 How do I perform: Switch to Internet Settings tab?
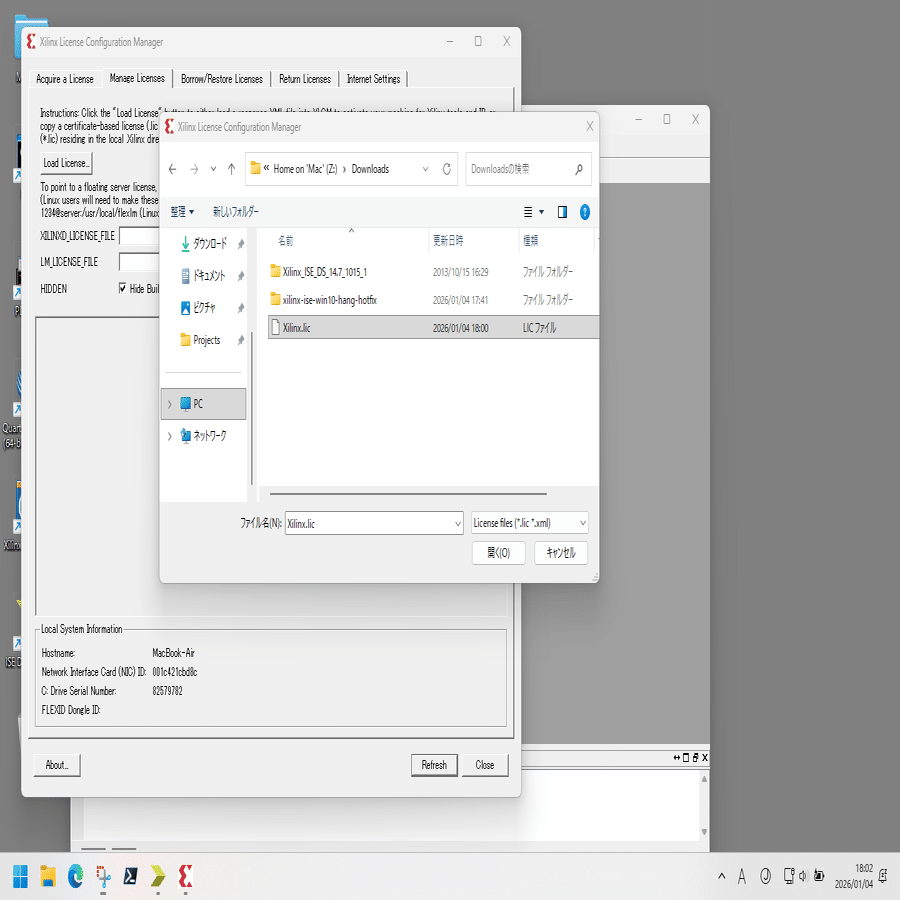(373, 79)
